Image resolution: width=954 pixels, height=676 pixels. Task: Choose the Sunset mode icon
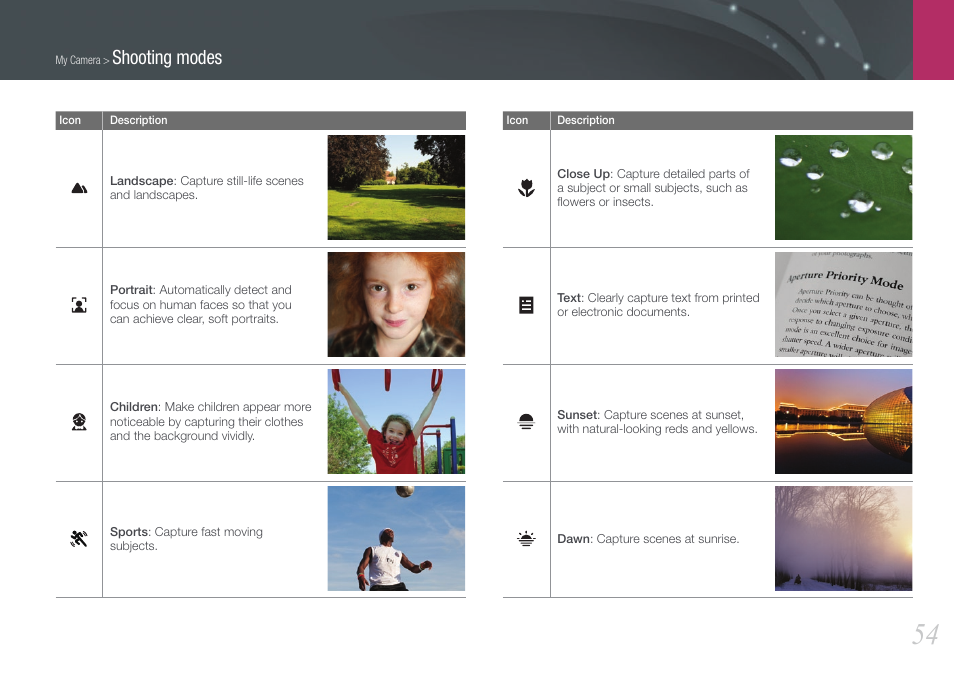tap(526, 422)
